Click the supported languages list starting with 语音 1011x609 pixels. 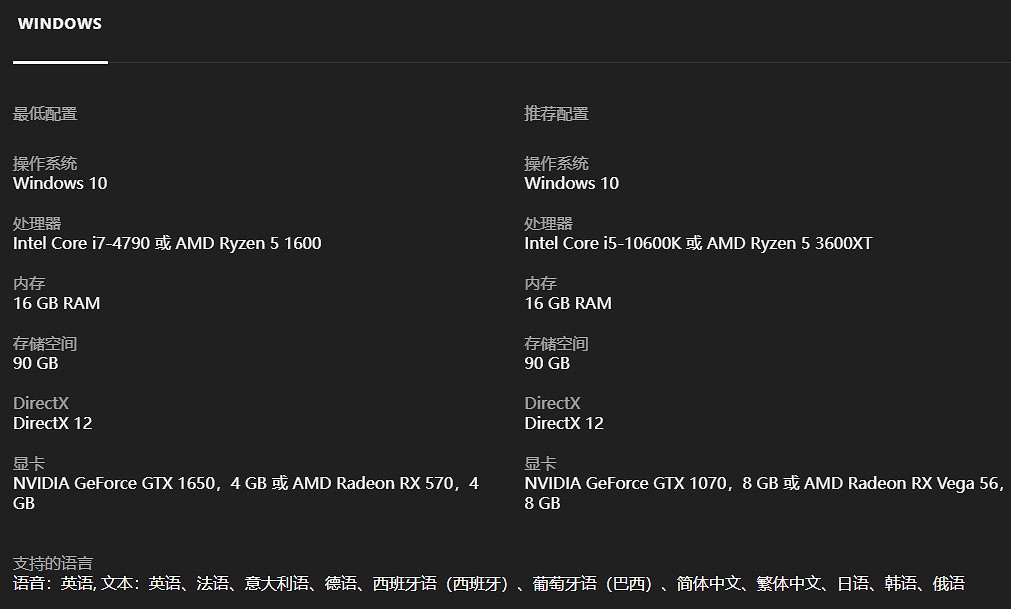(x=488, y=583)
